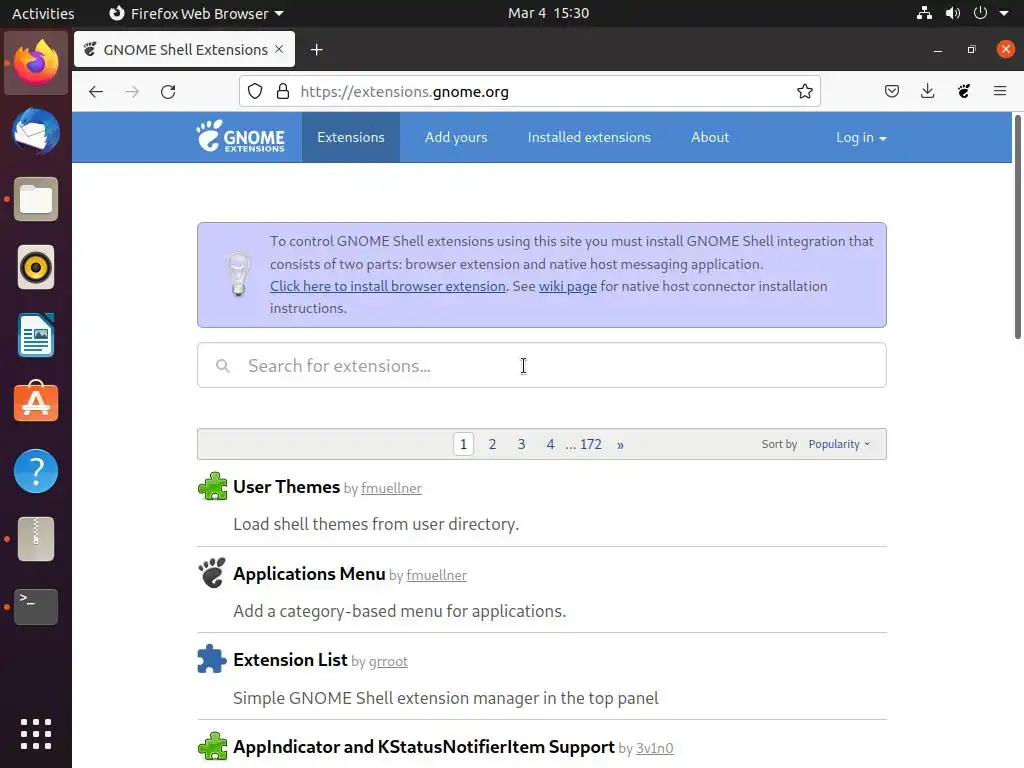Bookmark this page with the star icon
This screenshot has width=1024, height=768.
[805, 91]
